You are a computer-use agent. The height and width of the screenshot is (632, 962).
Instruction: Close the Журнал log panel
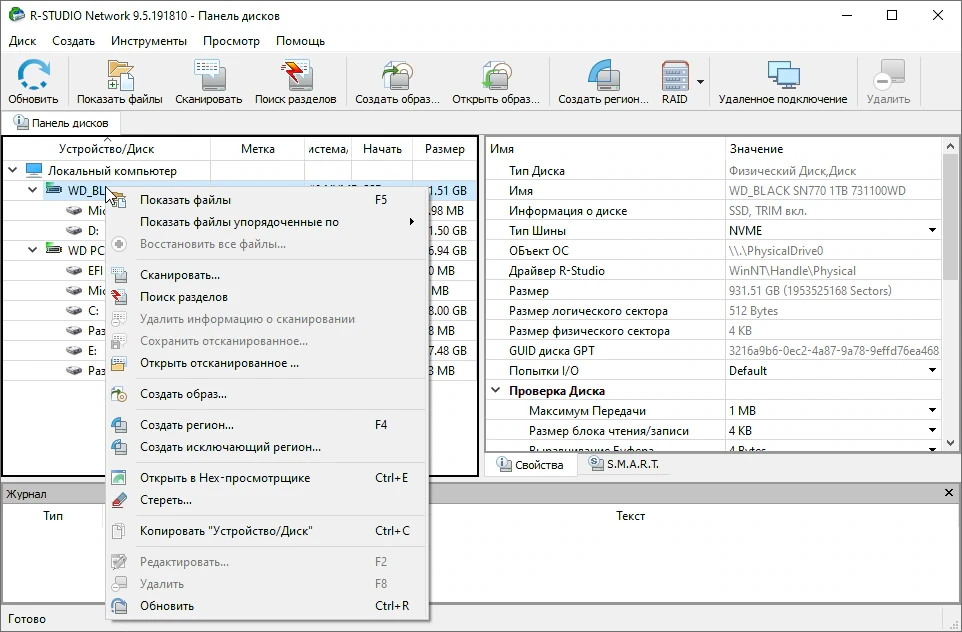[x=949, y=493]
